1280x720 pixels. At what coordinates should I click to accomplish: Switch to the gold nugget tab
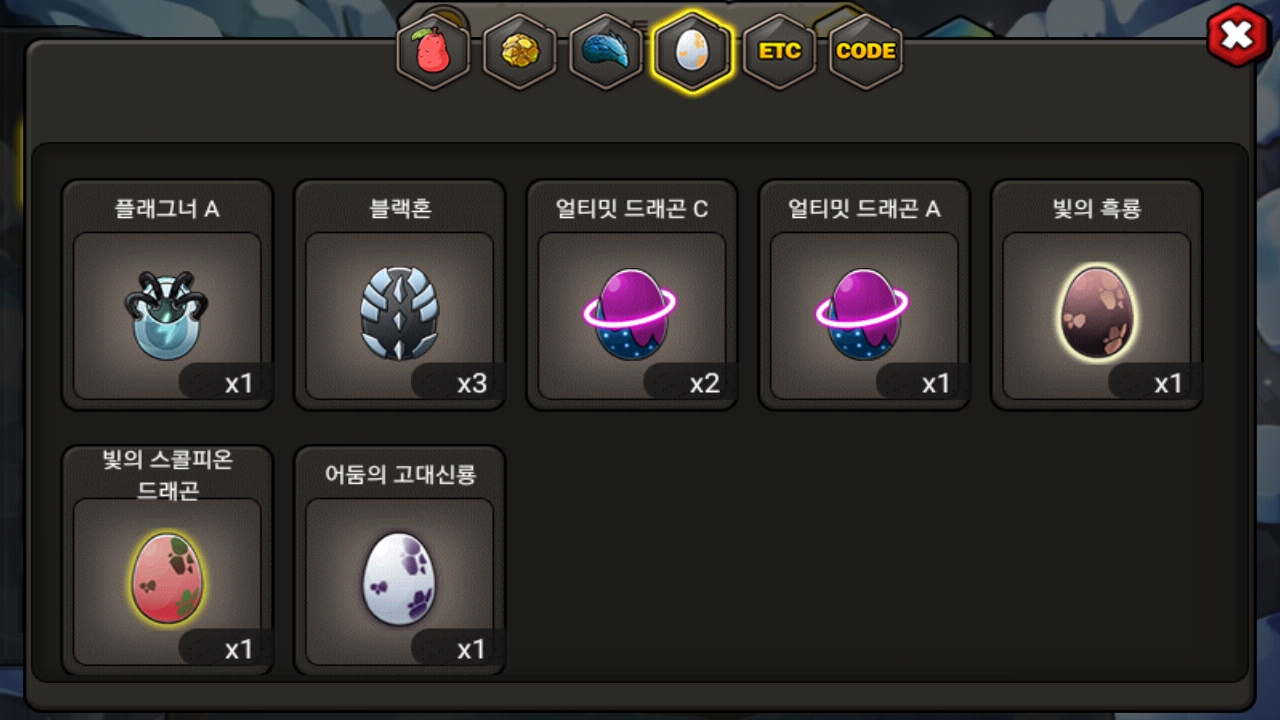520,52
